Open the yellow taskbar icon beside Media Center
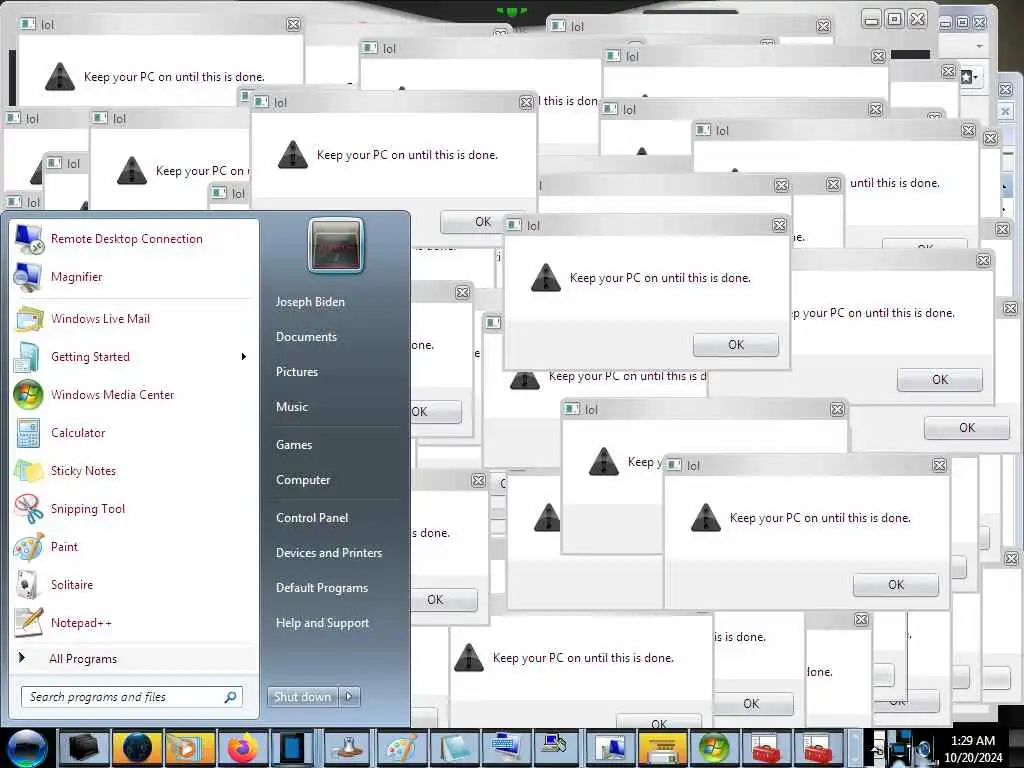This screenshot has width=1024, height=768. 662,748
